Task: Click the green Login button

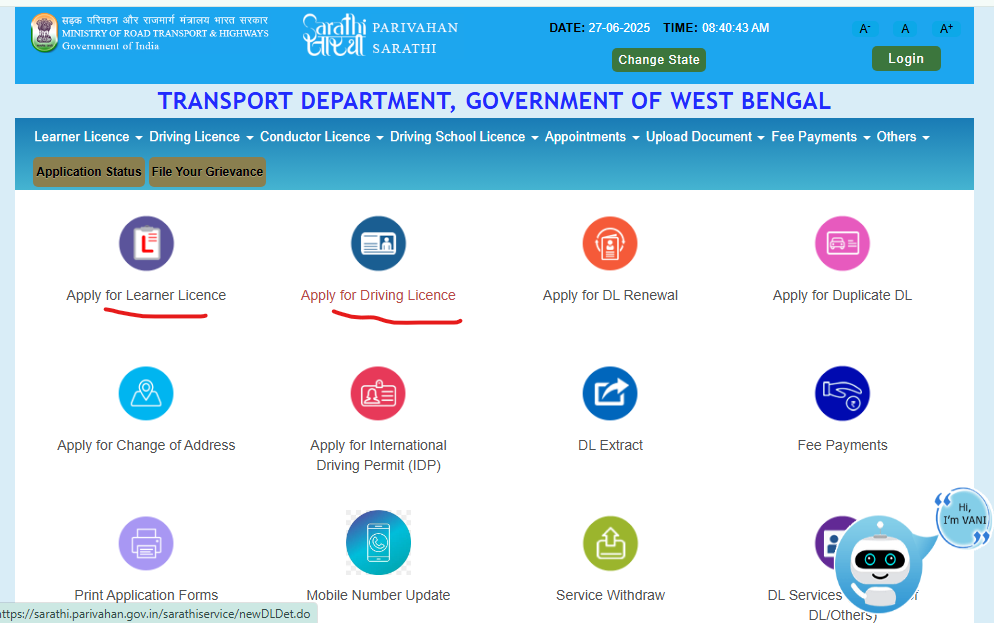Action: coord(906,58)
